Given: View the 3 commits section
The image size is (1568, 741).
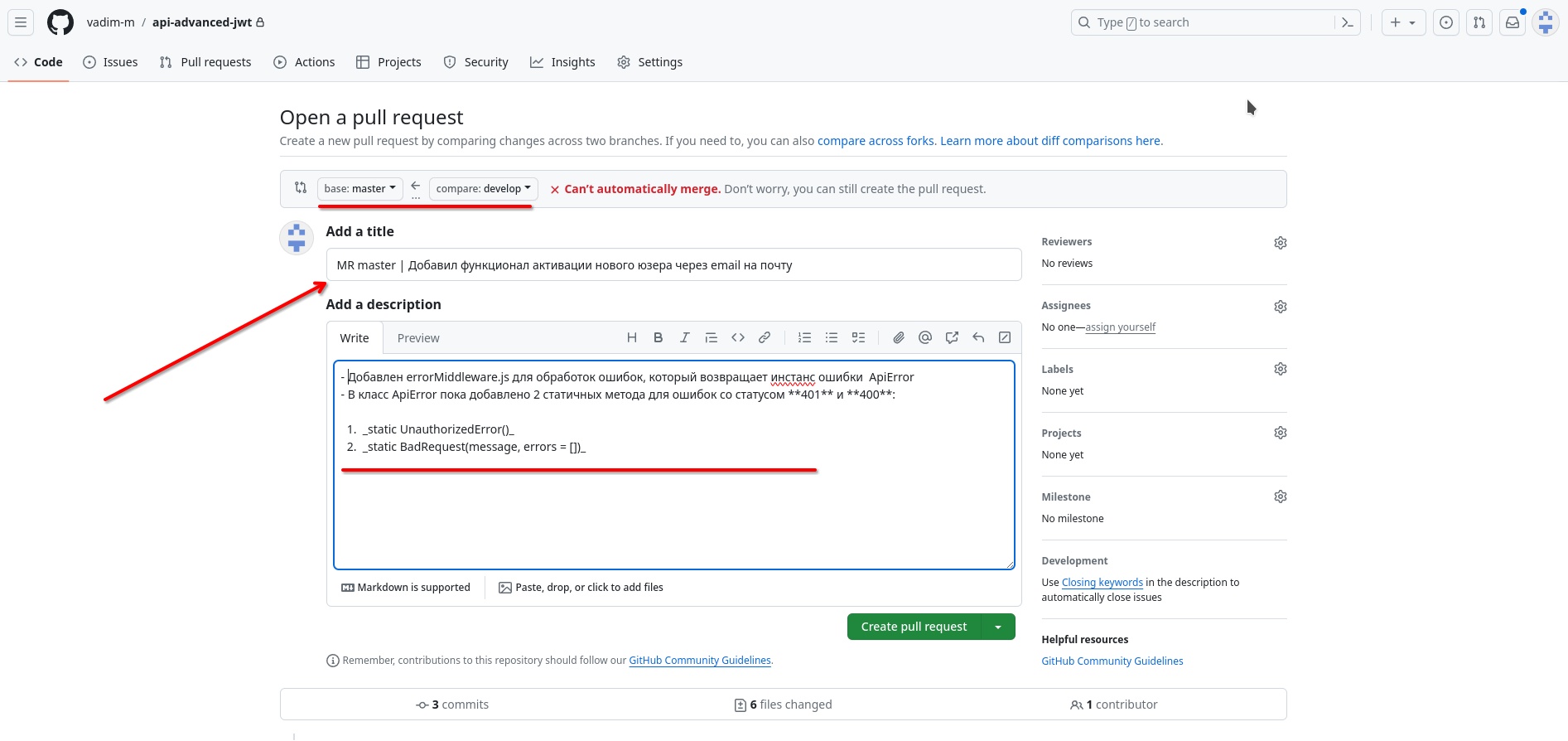Looking at the screenshot, I should pyautogui.click(x=452, y=705).
